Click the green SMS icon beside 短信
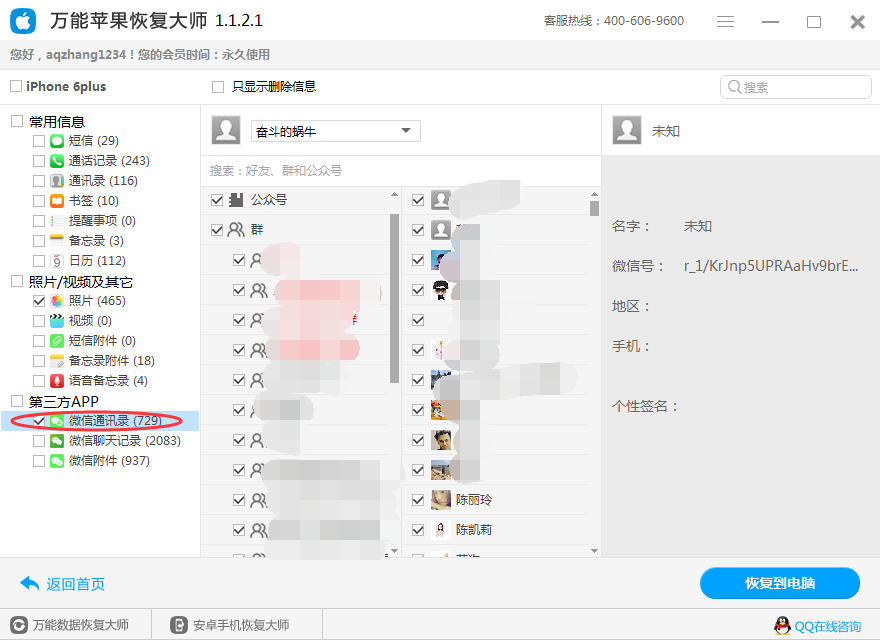 click(57, 141)
